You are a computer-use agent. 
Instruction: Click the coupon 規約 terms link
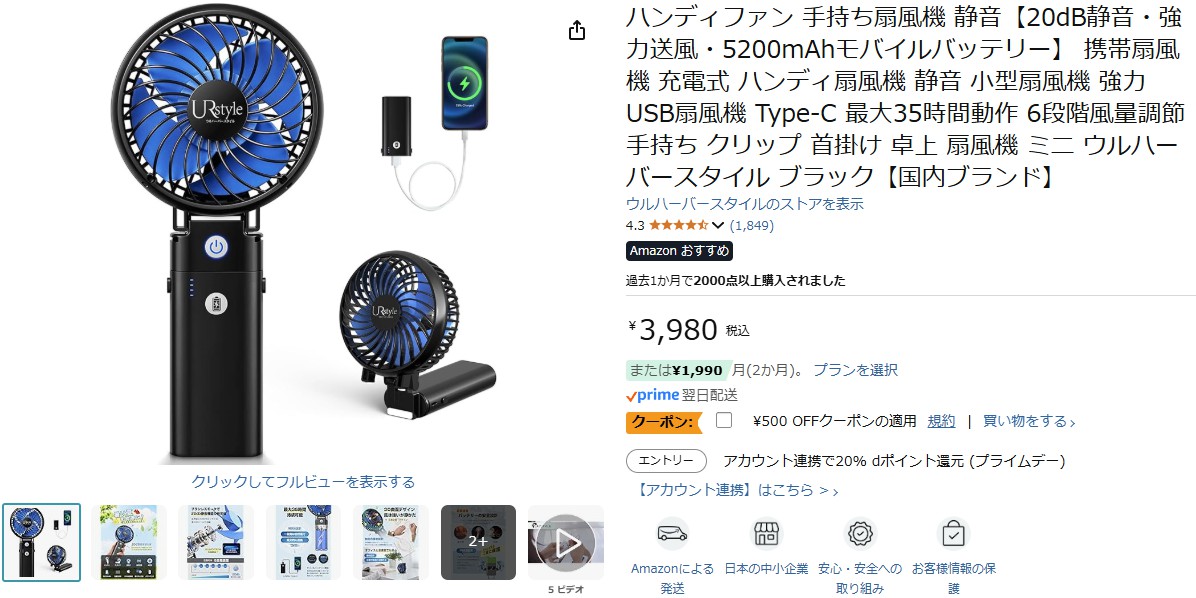pyautogui.click(x=941, y=421)
